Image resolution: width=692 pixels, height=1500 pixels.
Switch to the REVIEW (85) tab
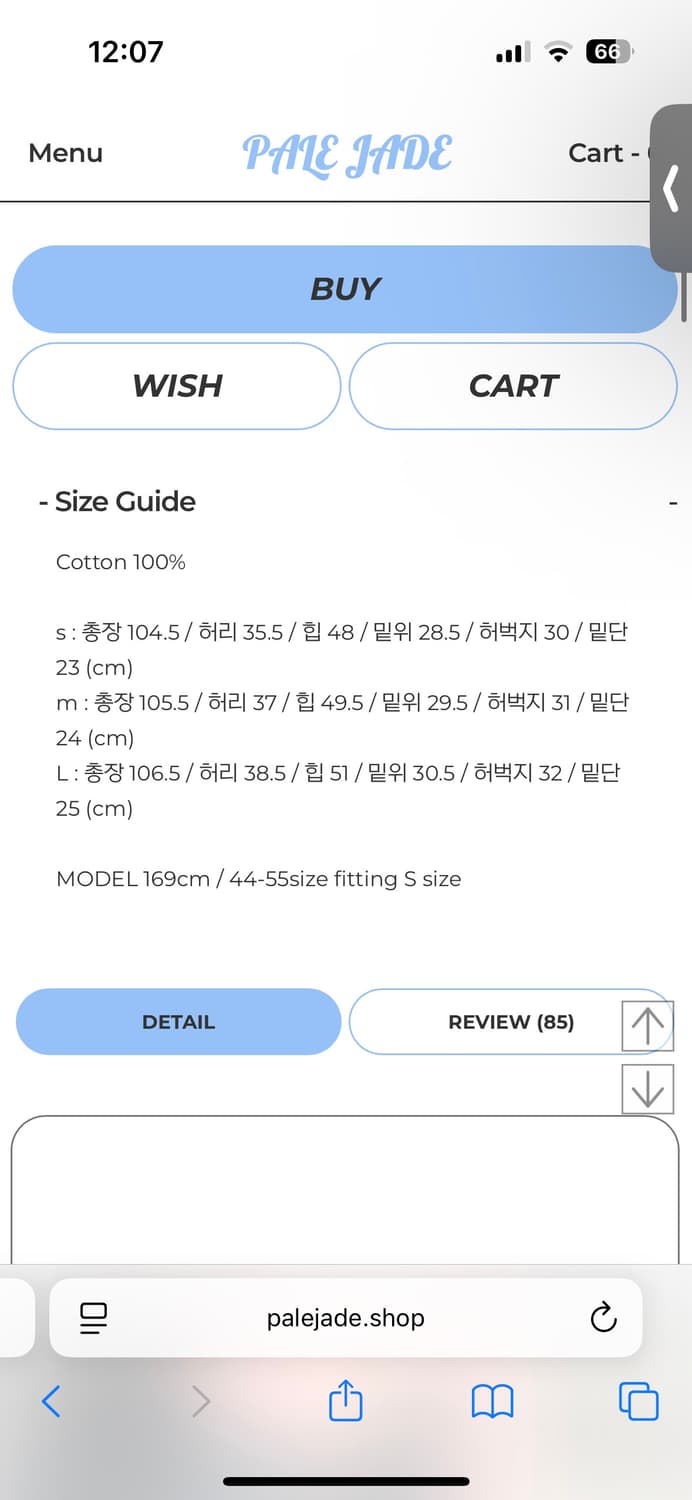tap(510, 1022)
